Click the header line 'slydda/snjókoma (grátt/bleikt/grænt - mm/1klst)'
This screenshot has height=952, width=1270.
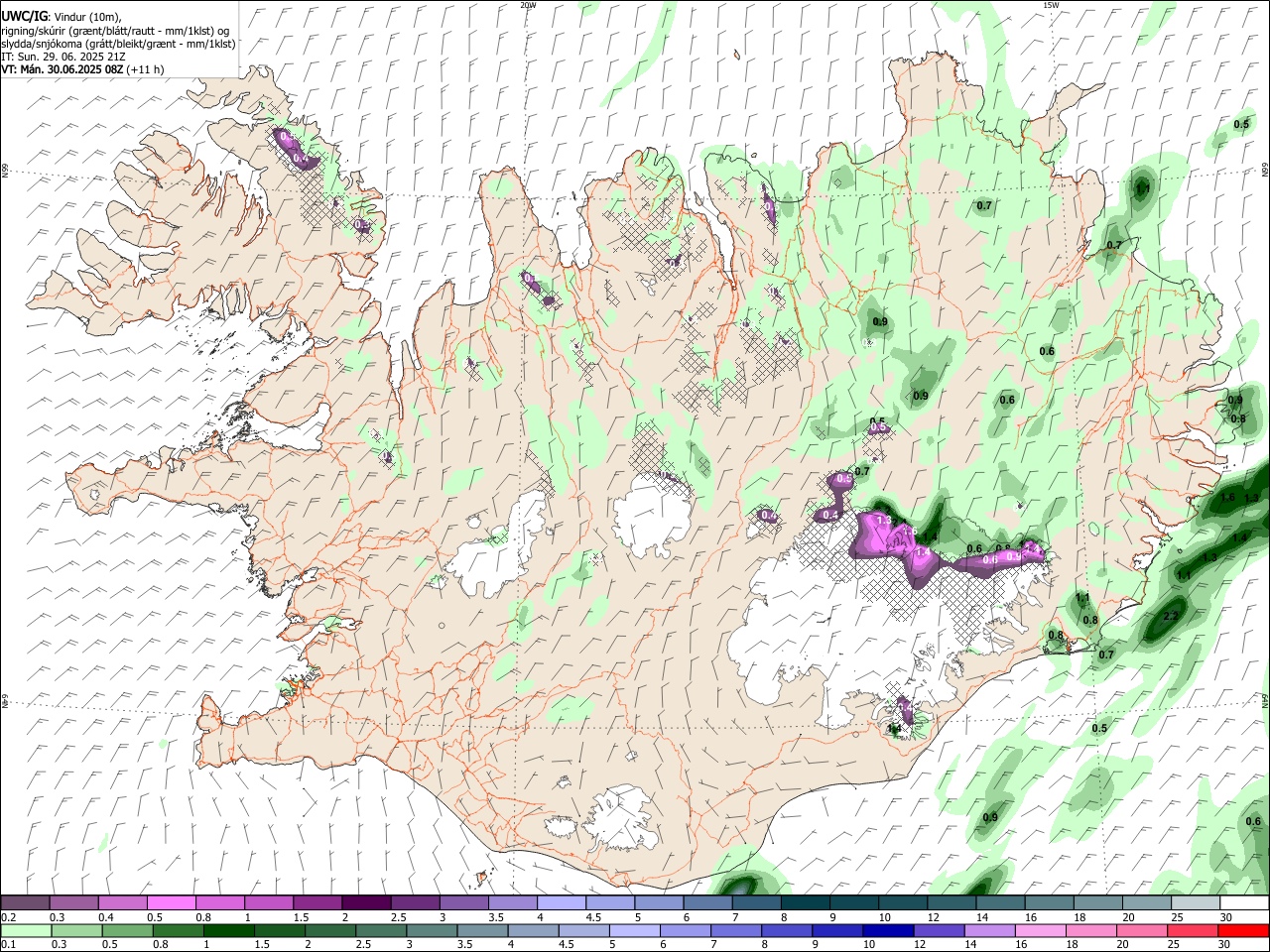pos(118,44)
